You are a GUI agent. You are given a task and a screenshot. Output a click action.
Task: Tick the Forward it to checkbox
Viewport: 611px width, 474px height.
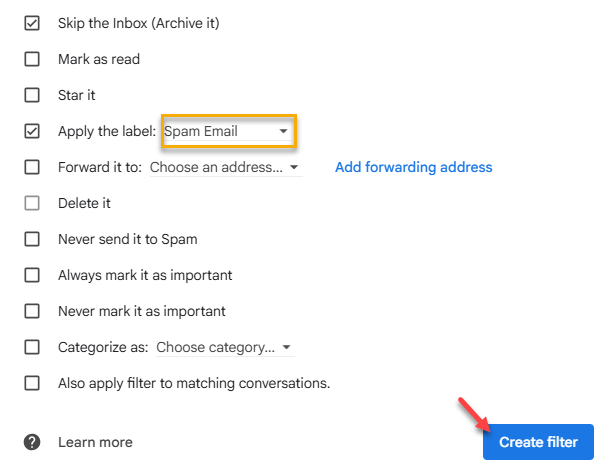[x=32, y=167]
